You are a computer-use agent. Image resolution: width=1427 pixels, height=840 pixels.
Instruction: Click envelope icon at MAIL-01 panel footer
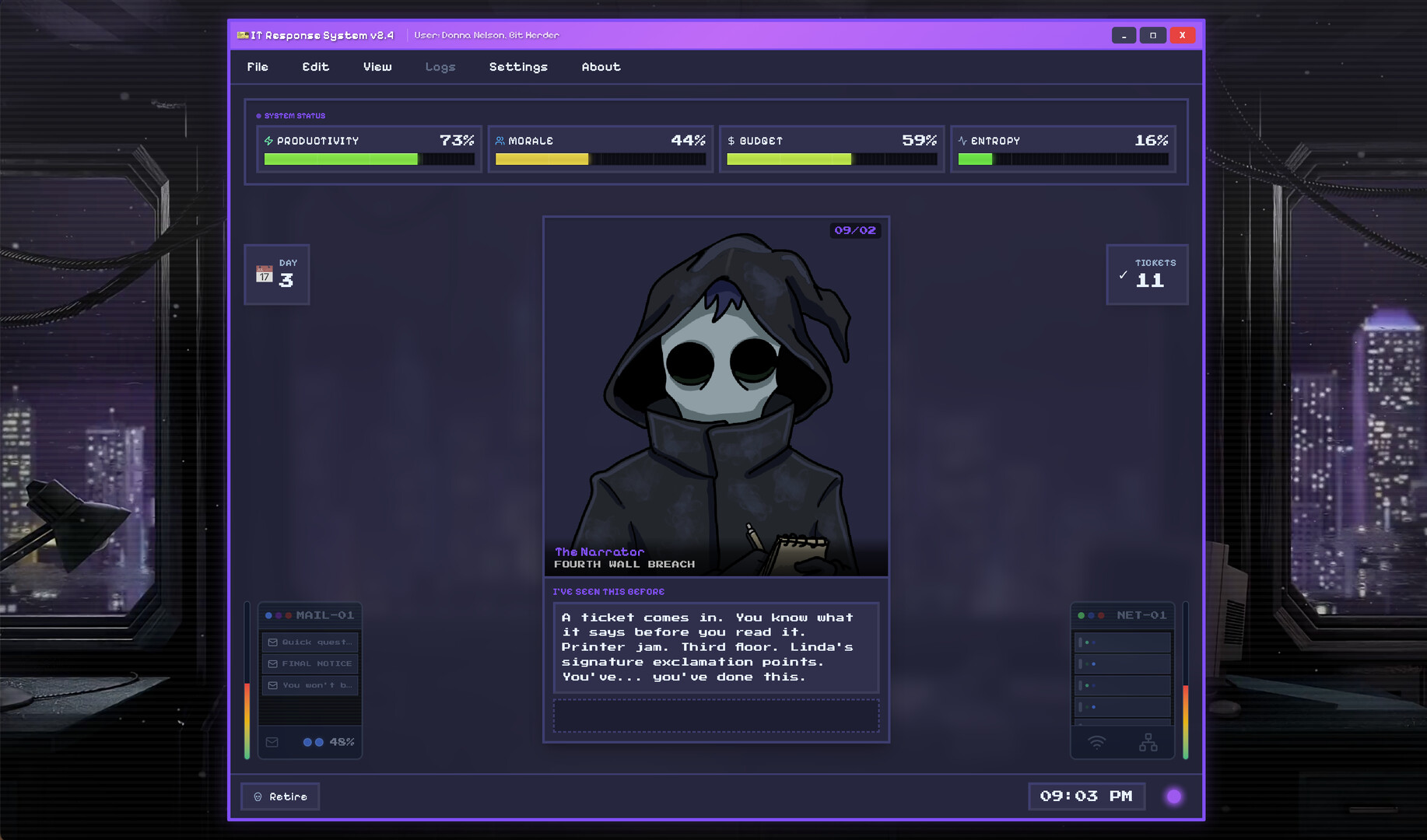[272, 742]
